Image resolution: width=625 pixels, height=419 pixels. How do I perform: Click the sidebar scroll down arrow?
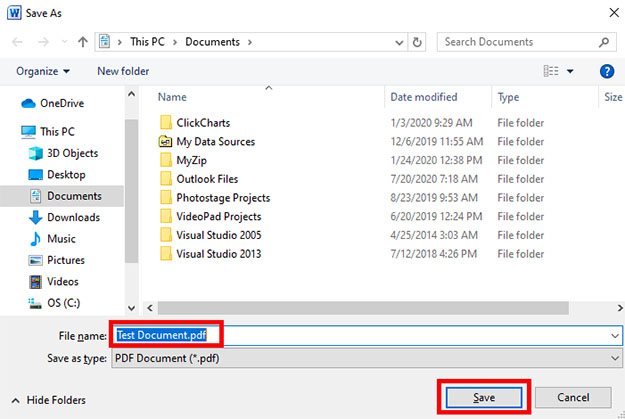coord(131,308)
